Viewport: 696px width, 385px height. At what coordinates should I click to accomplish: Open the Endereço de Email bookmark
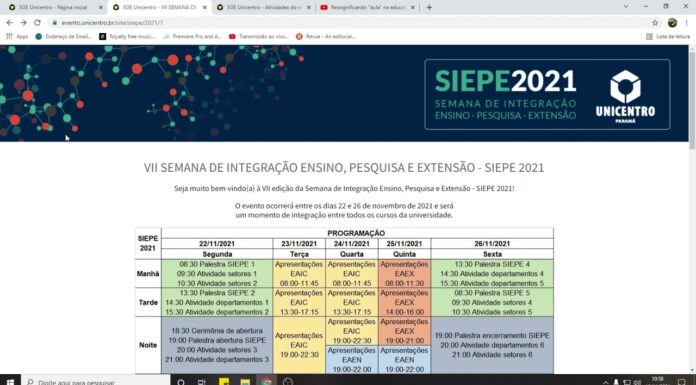(63, 36)
